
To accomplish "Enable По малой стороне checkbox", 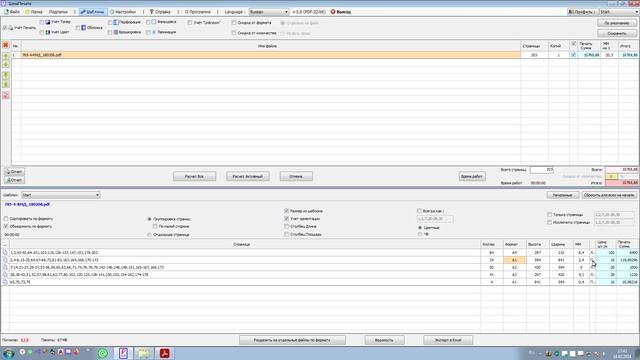I will tap(155, 226).
